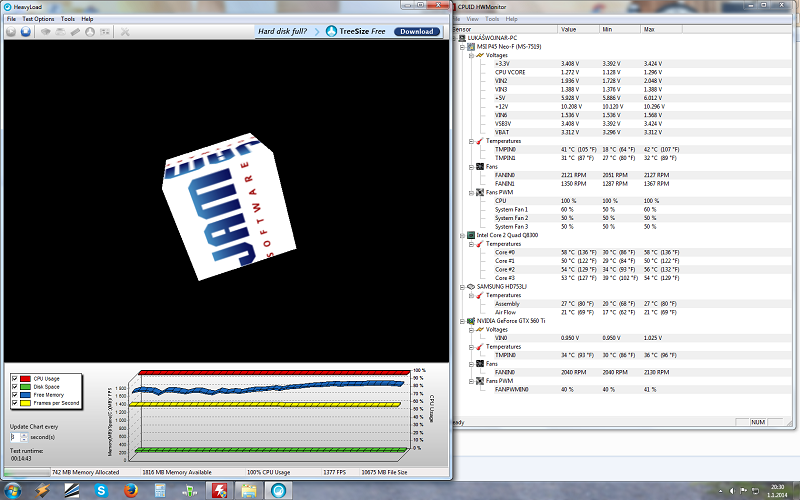Click the TreeSize Download button

click(x=417, y=32)
